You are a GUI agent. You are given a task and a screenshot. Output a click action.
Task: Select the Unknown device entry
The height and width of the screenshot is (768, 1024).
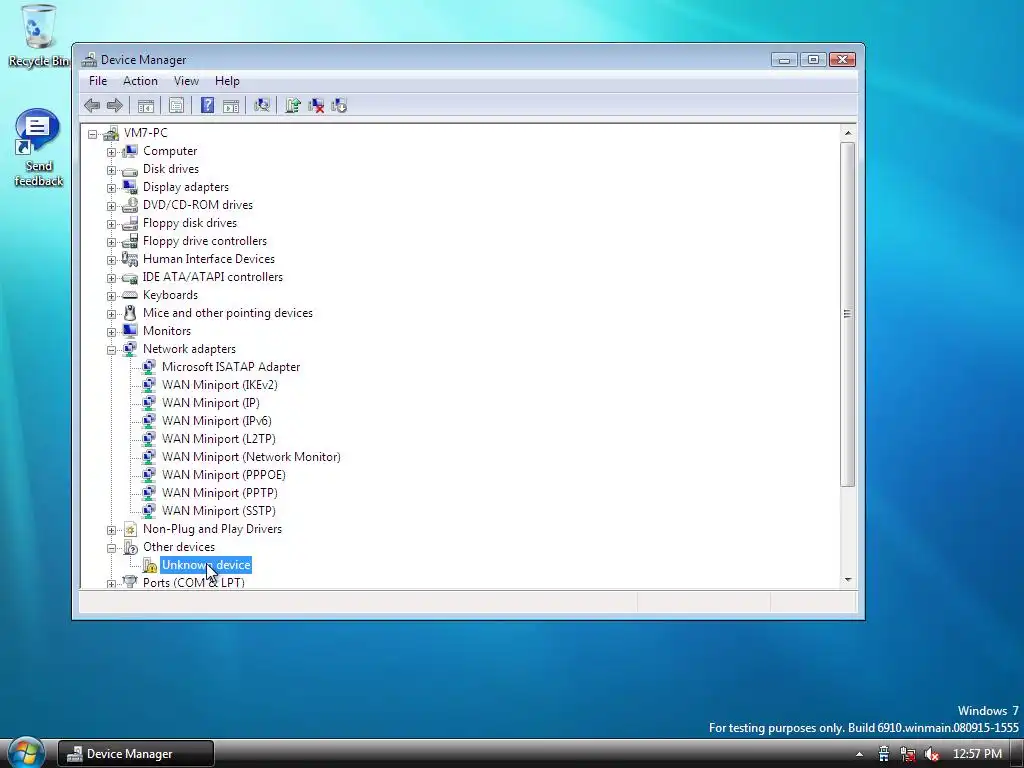coord(206,565)
